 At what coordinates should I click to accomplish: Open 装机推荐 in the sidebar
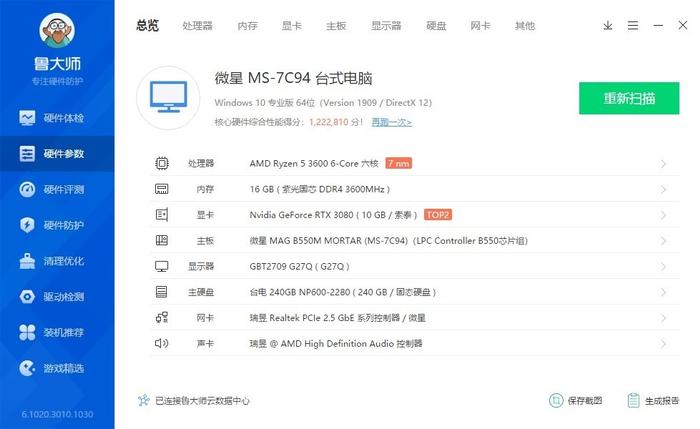click(x=57, y=332)
